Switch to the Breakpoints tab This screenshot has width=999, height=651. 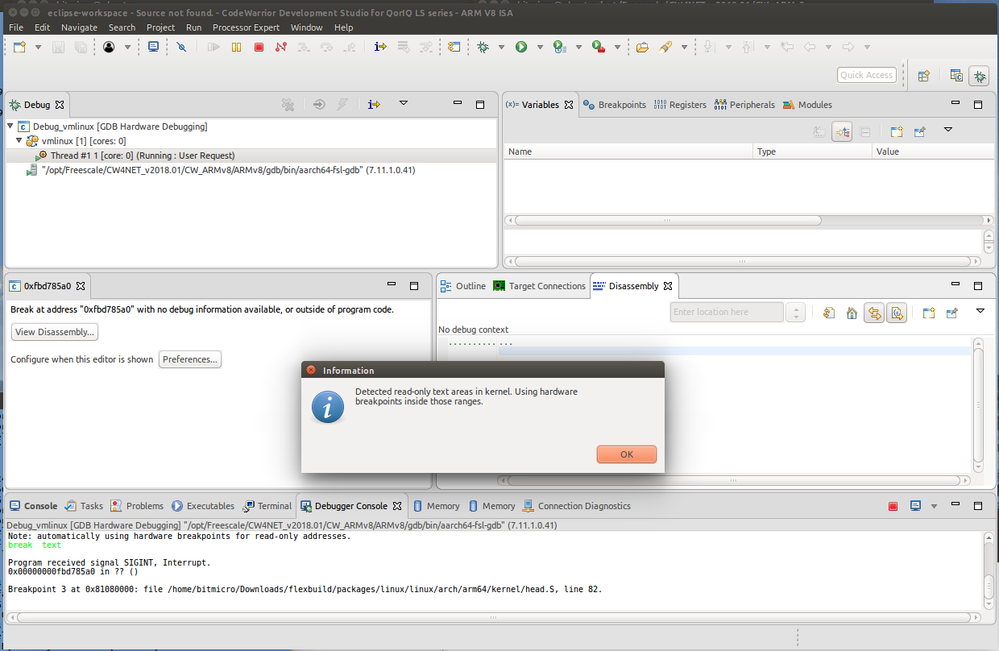point(615,105)
